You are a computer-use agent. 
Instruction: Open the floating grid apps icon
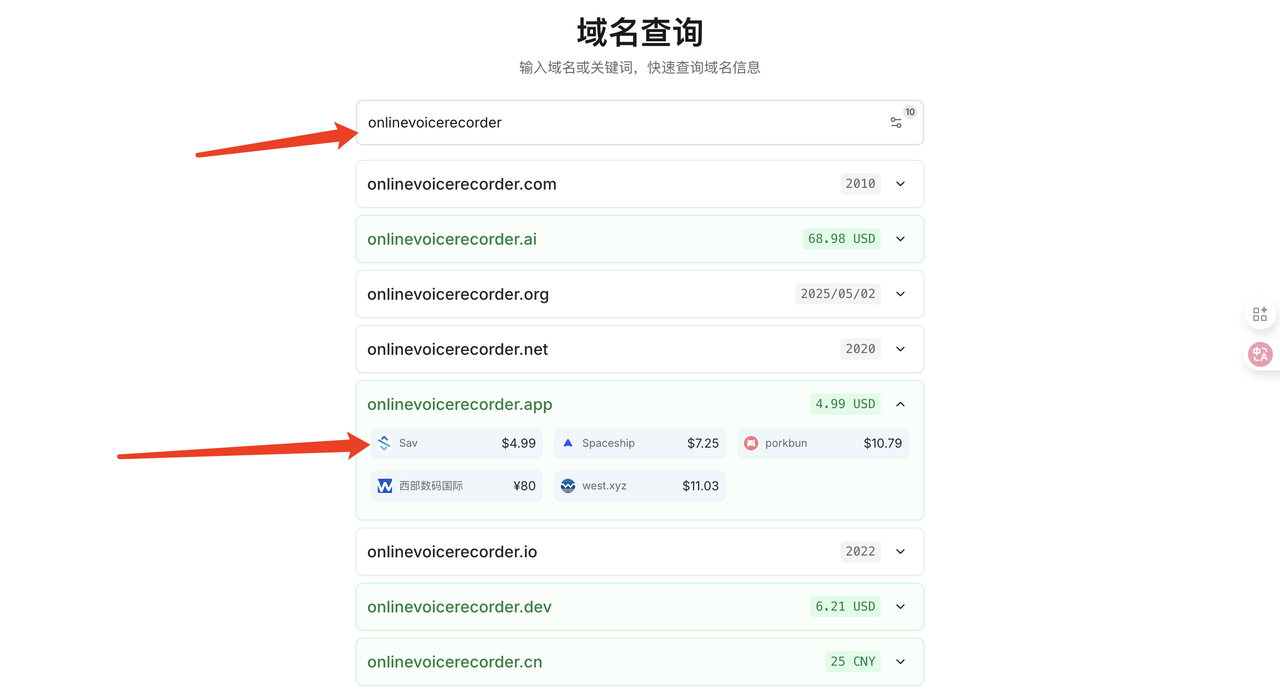1260,314
